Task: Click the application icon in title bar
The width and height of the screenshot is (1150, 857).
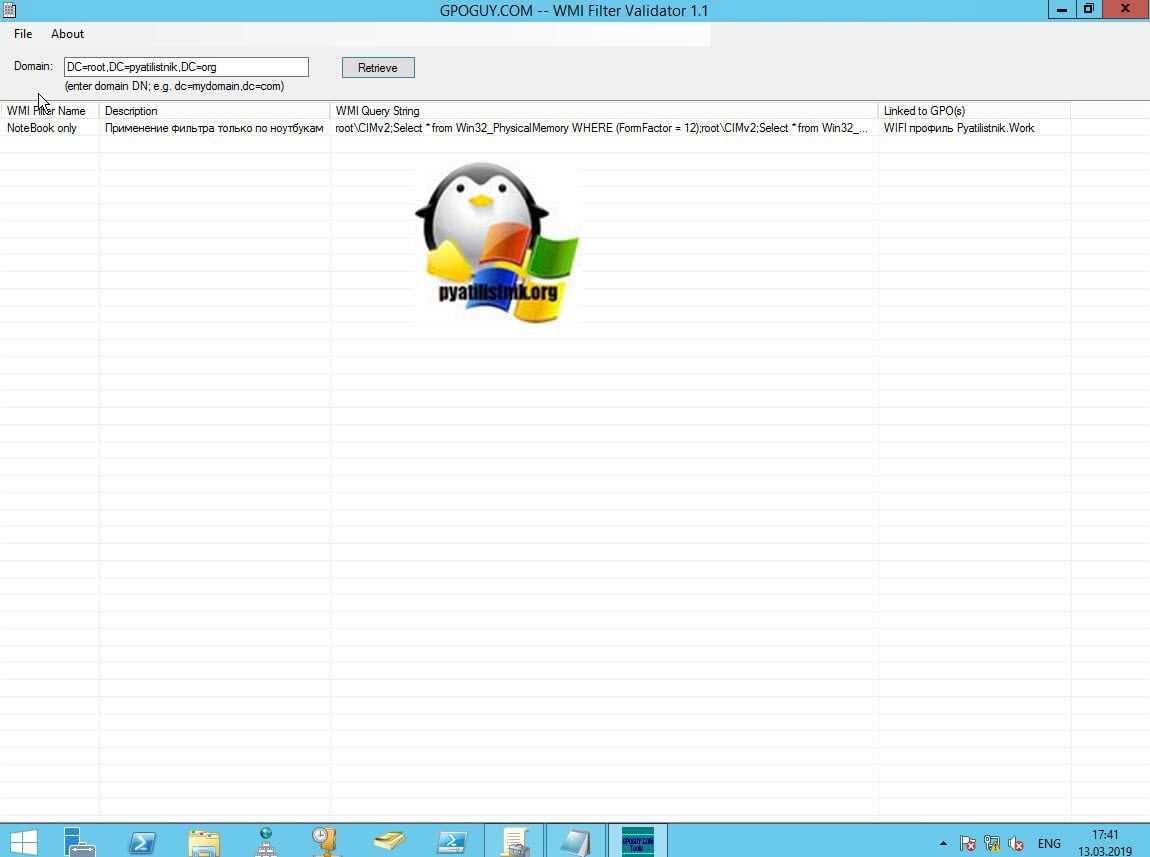Action: pos(9,10)
